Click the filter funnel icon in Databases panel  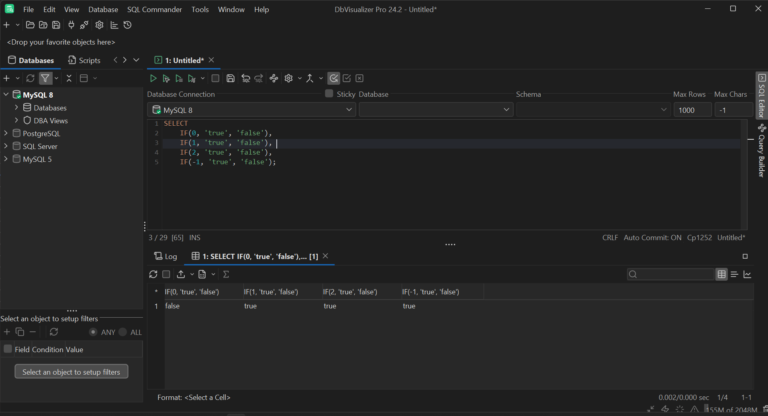point(46,78)
